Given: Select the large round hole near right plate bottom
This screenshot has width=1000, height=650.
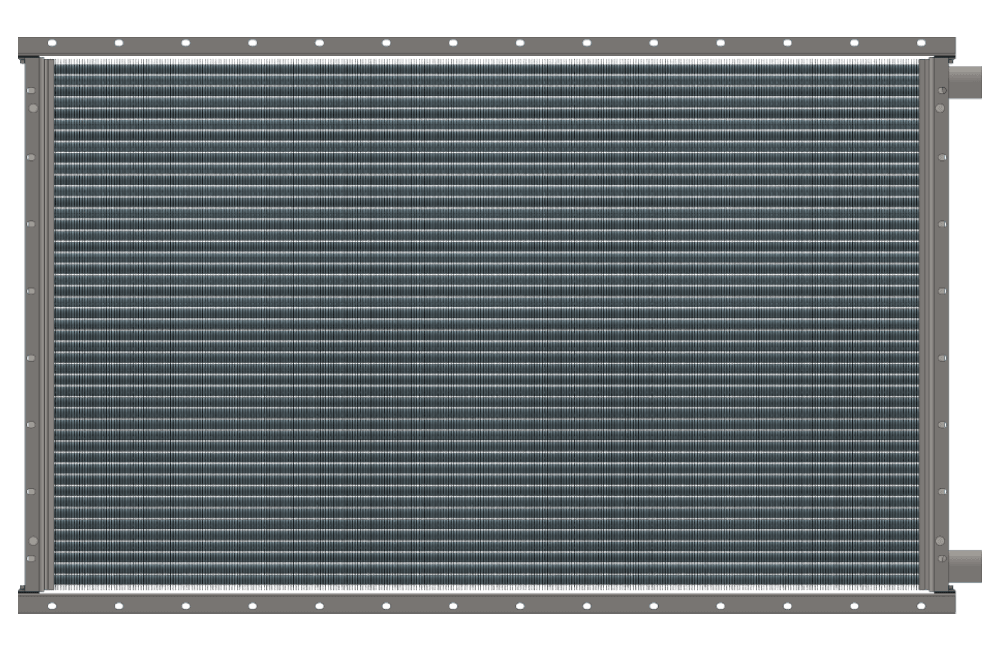Looking at the screenshot, I should click(940, 541).
